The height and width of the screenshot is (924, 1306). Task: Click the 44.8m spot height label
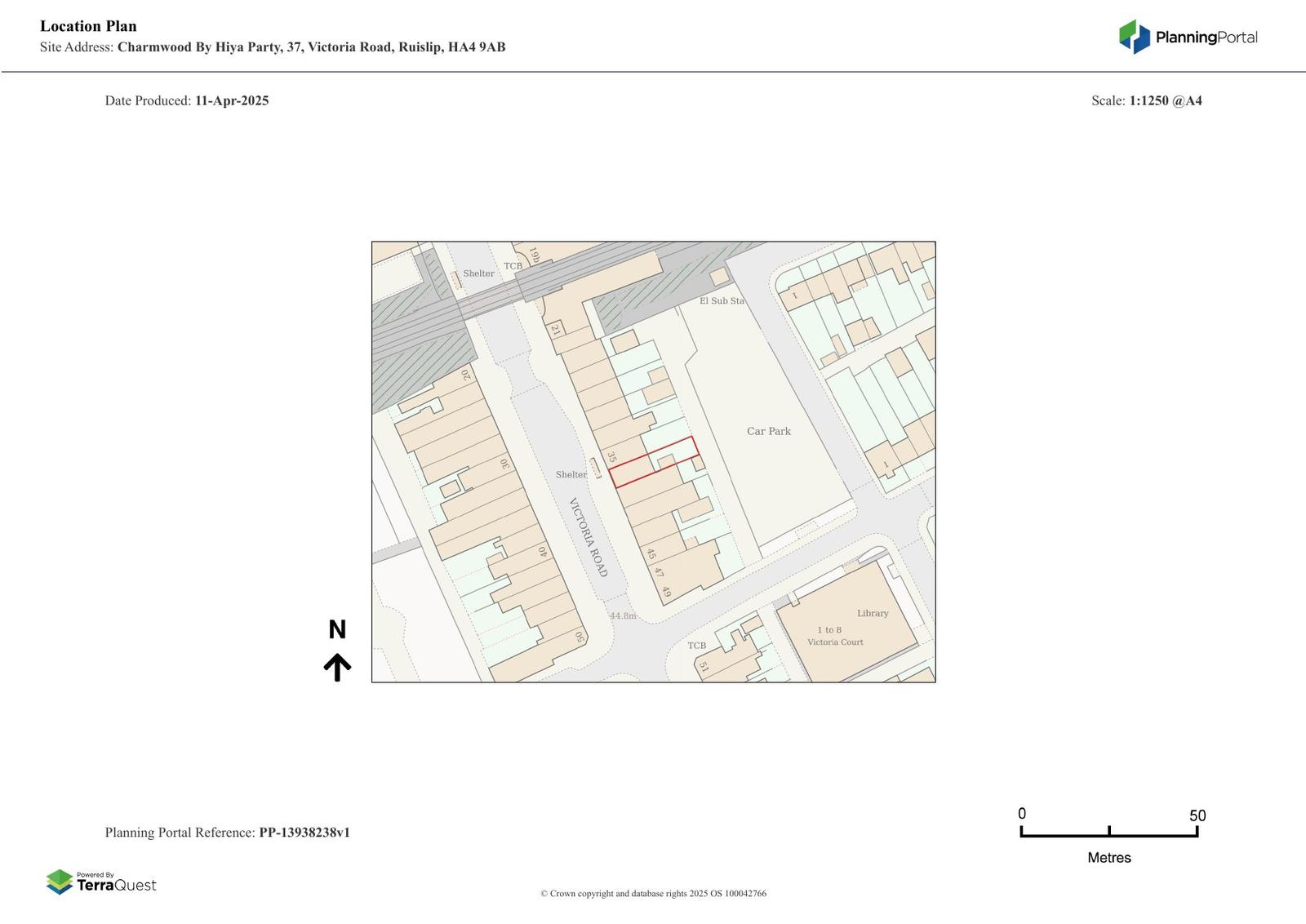(623, 615)
